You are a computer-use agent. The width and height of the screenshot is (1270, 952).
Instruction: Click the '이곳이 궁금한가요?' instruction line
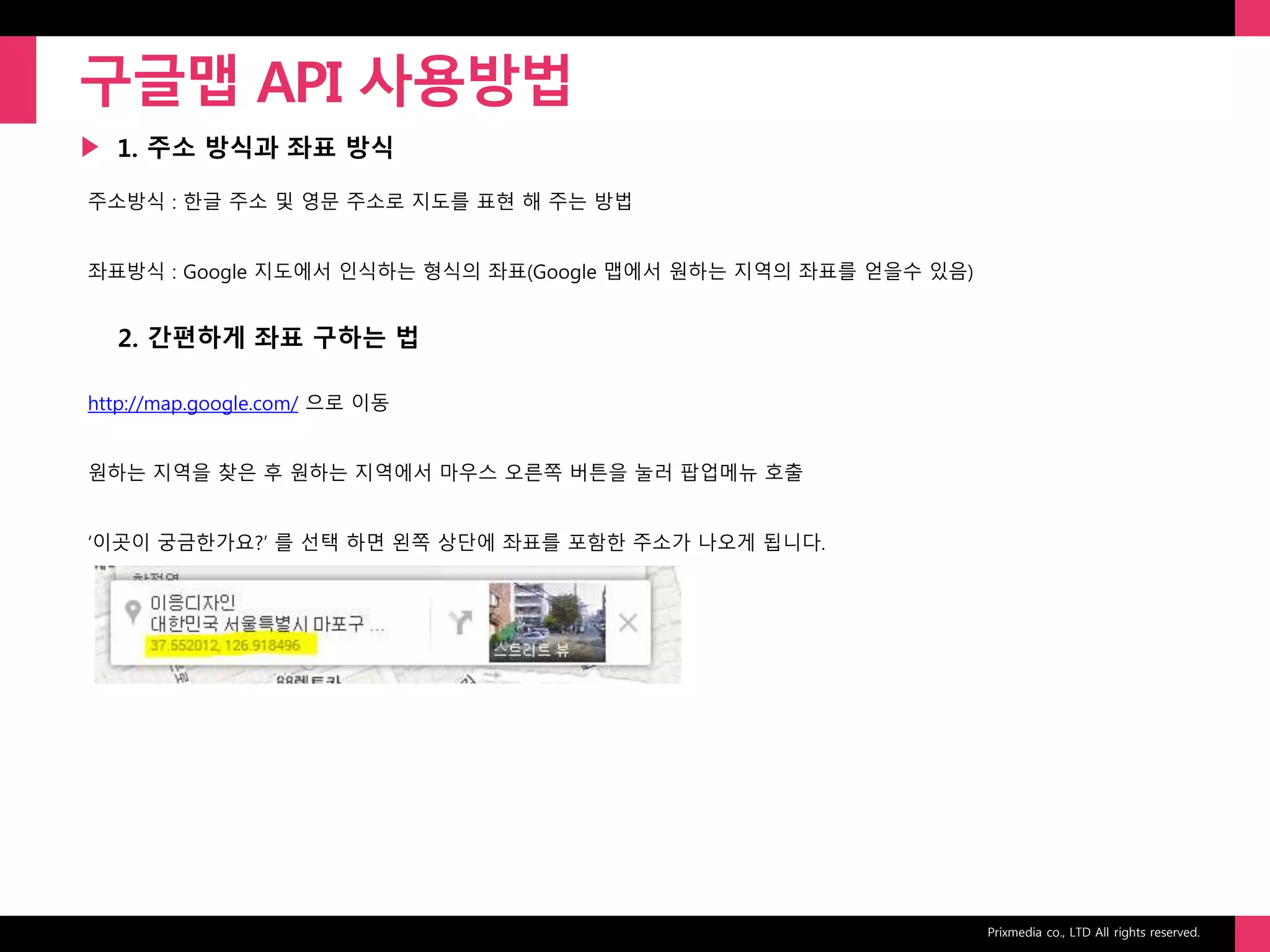456,542
